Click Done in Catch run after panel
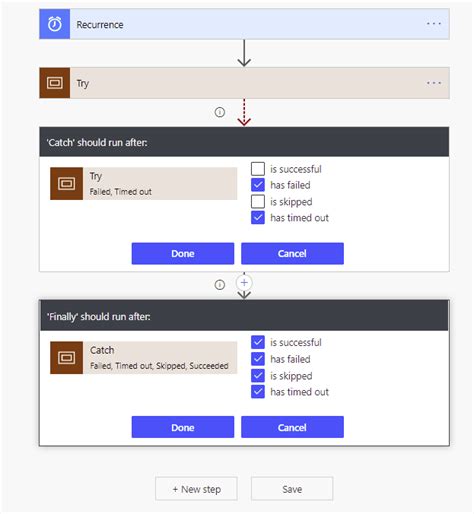474x514 pixels. pyautogui.click(x=183, y=254)
